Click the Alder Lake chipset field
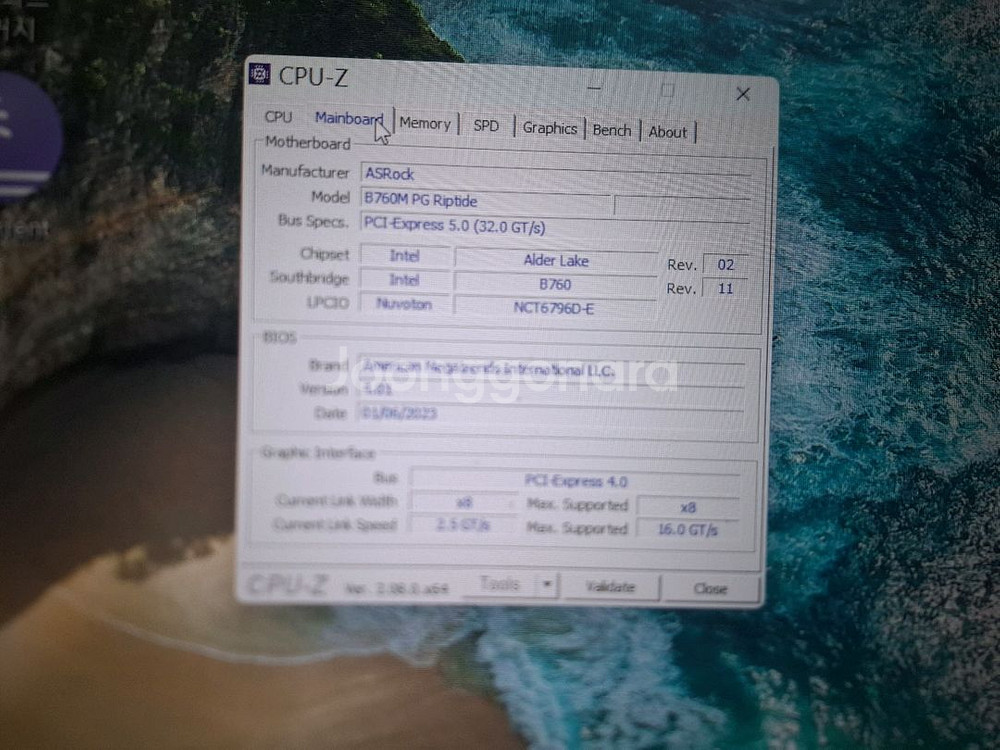This screenshot has width=1000, height=750. [555, 260]
